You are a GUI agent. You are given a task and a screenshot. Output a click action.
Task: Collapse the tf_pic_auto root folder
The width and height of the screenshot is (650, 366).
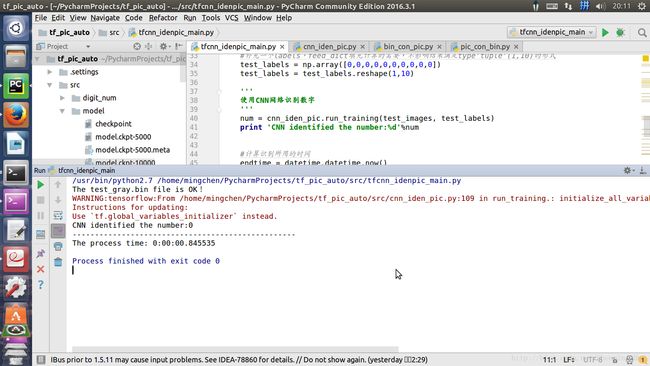tap(38, 59)
